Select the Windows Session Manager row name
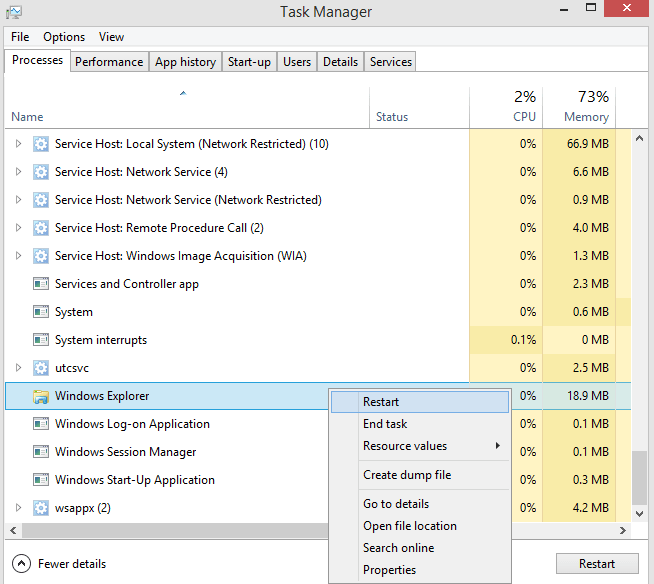The image size is (654, 584). click(126, 452)
